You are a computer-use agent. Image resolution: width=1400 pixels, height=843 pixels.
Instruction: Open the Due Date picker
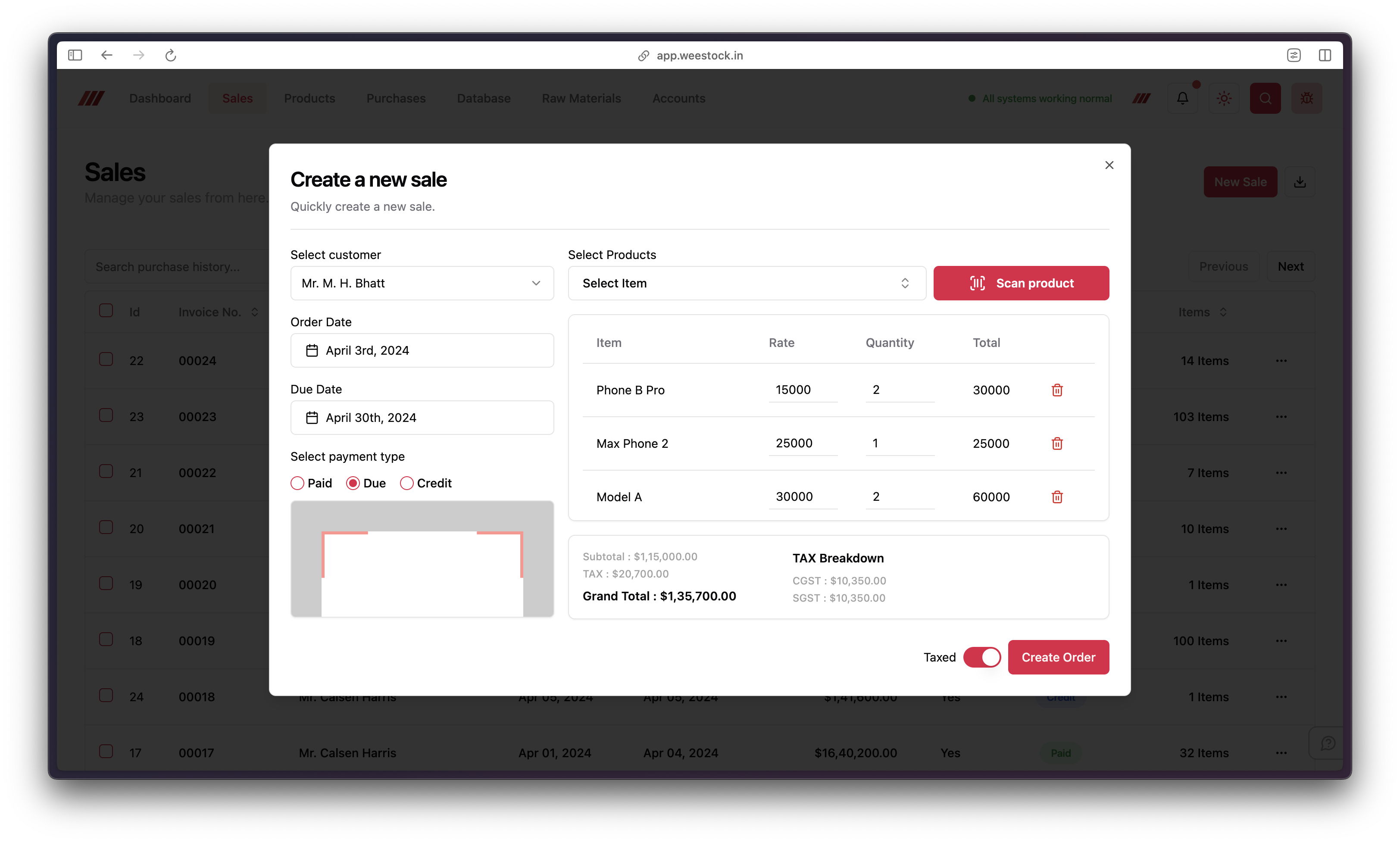pos(422,418)
